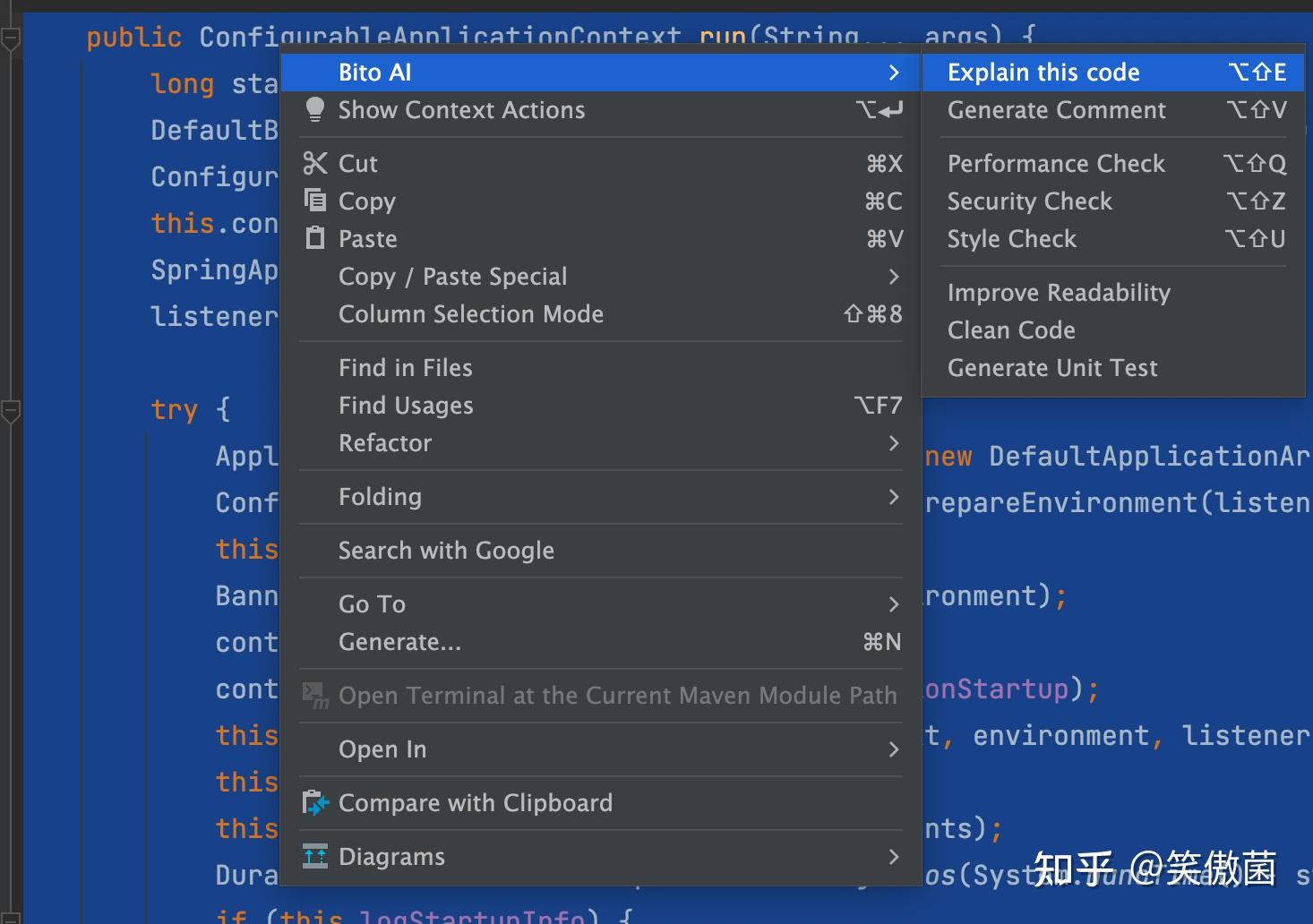The width and height of the screenshot is (1313, 924).
Task: Expand the Bito AI submenu arrow
Action: click(893, 73)
